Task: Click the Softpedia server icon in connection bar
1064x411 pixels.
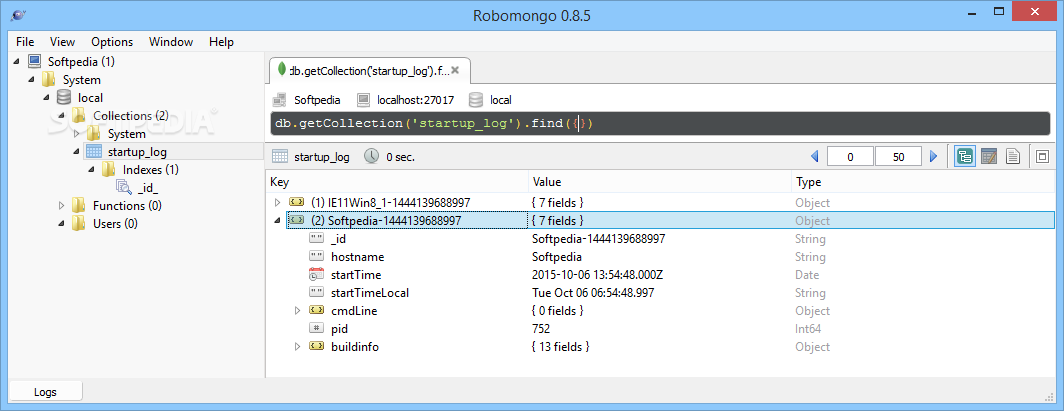Action: (x=279, y=100)
